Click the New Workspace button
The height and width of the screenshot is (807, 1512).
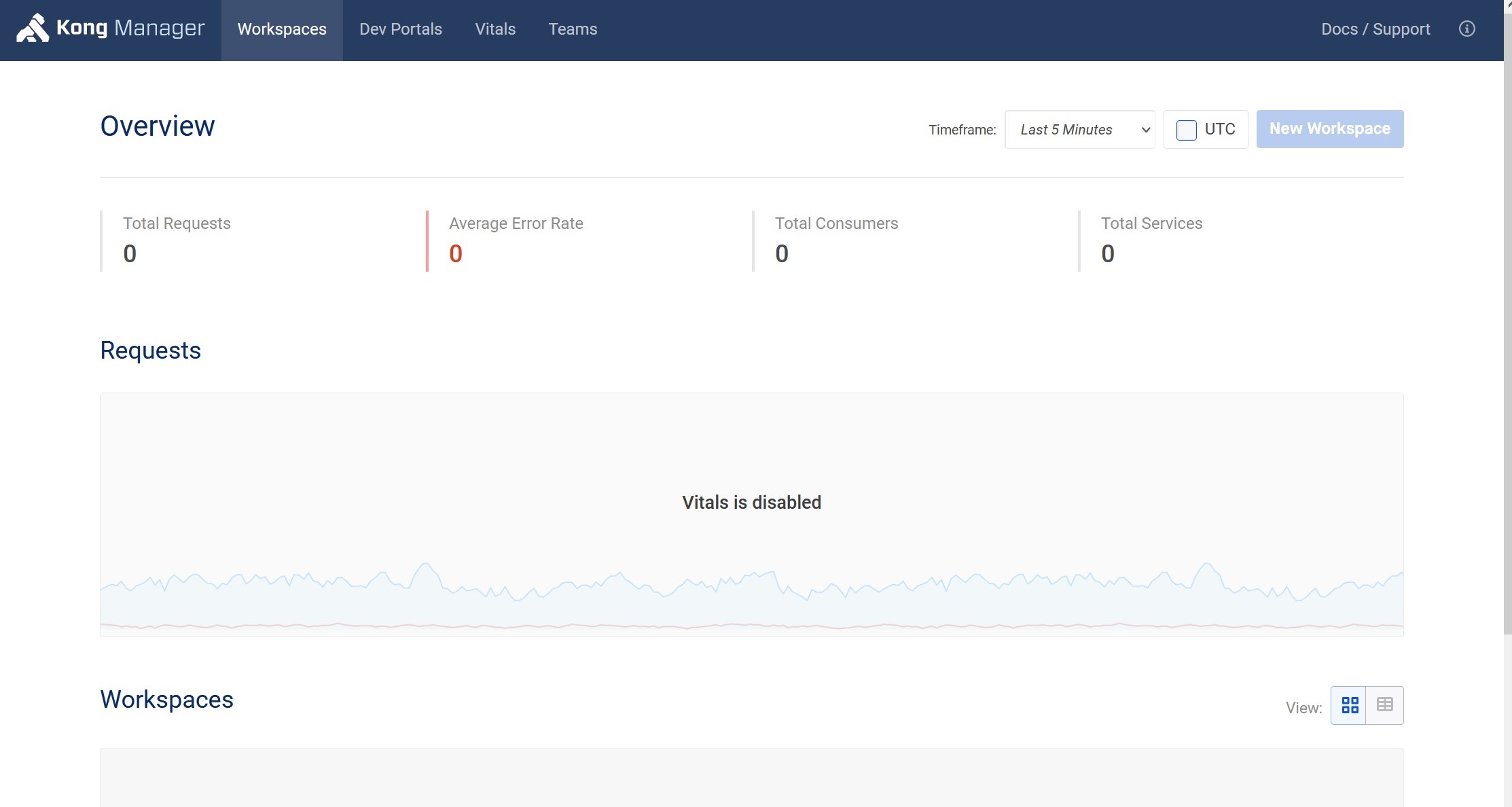(1329, 129)
